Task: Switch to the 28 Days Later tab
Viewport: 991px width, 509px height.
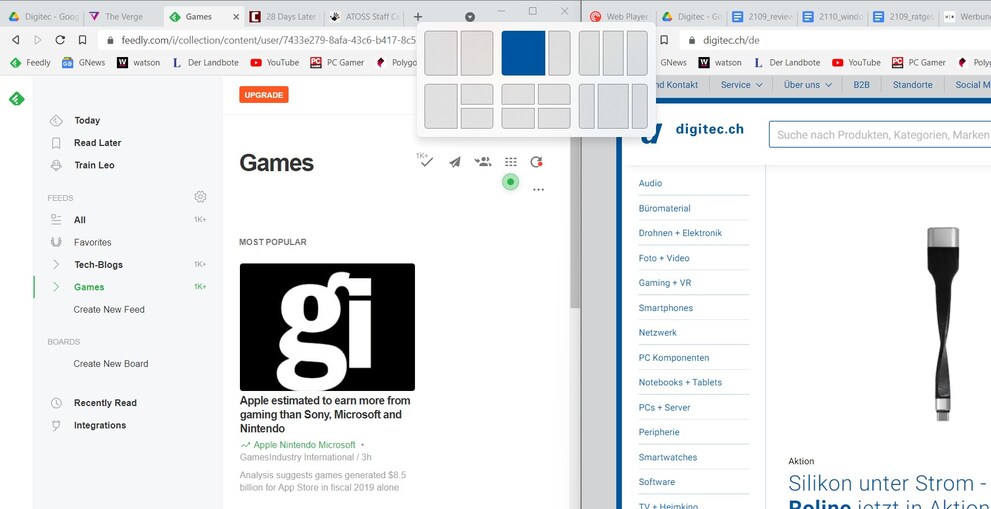Action: (283, 17)
